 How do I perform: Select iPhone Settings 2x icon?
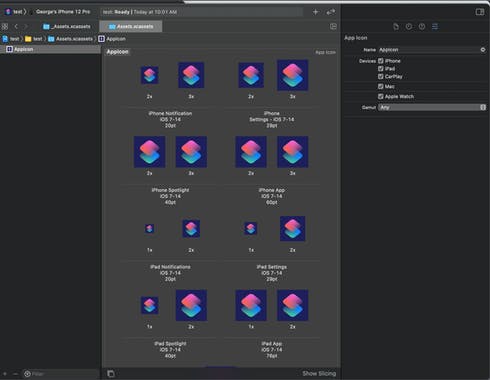point(251,75)
